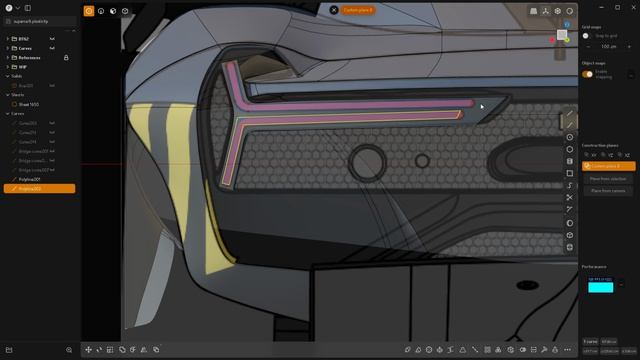Viewport: 640px width, 360px height.
Task: Click the globe-like render mode icon in viewport header
Action: tap(558, 11)
